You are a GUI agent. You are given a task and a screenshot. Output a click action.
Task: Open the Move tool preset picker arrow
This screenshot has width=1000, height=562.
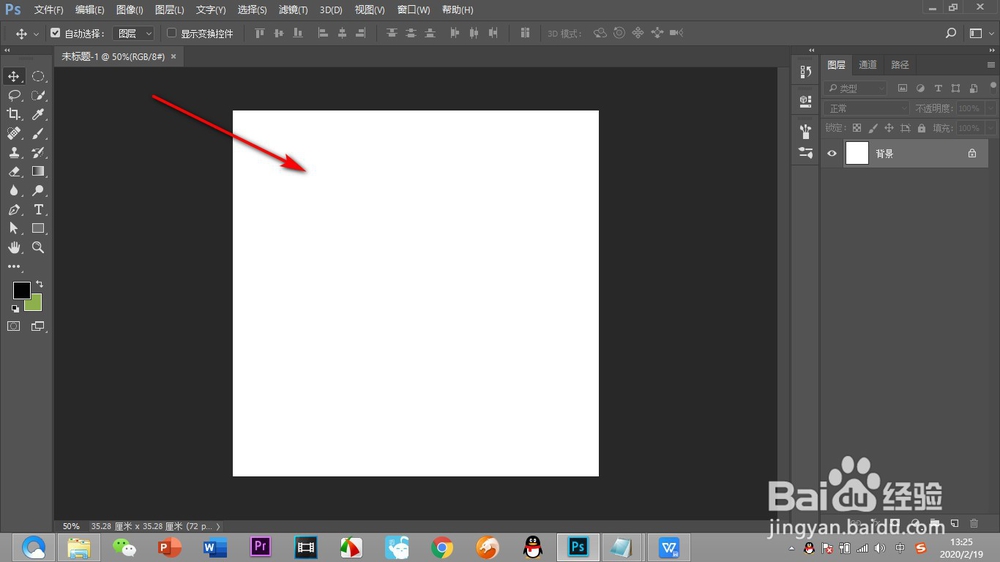tap(36, 34)
